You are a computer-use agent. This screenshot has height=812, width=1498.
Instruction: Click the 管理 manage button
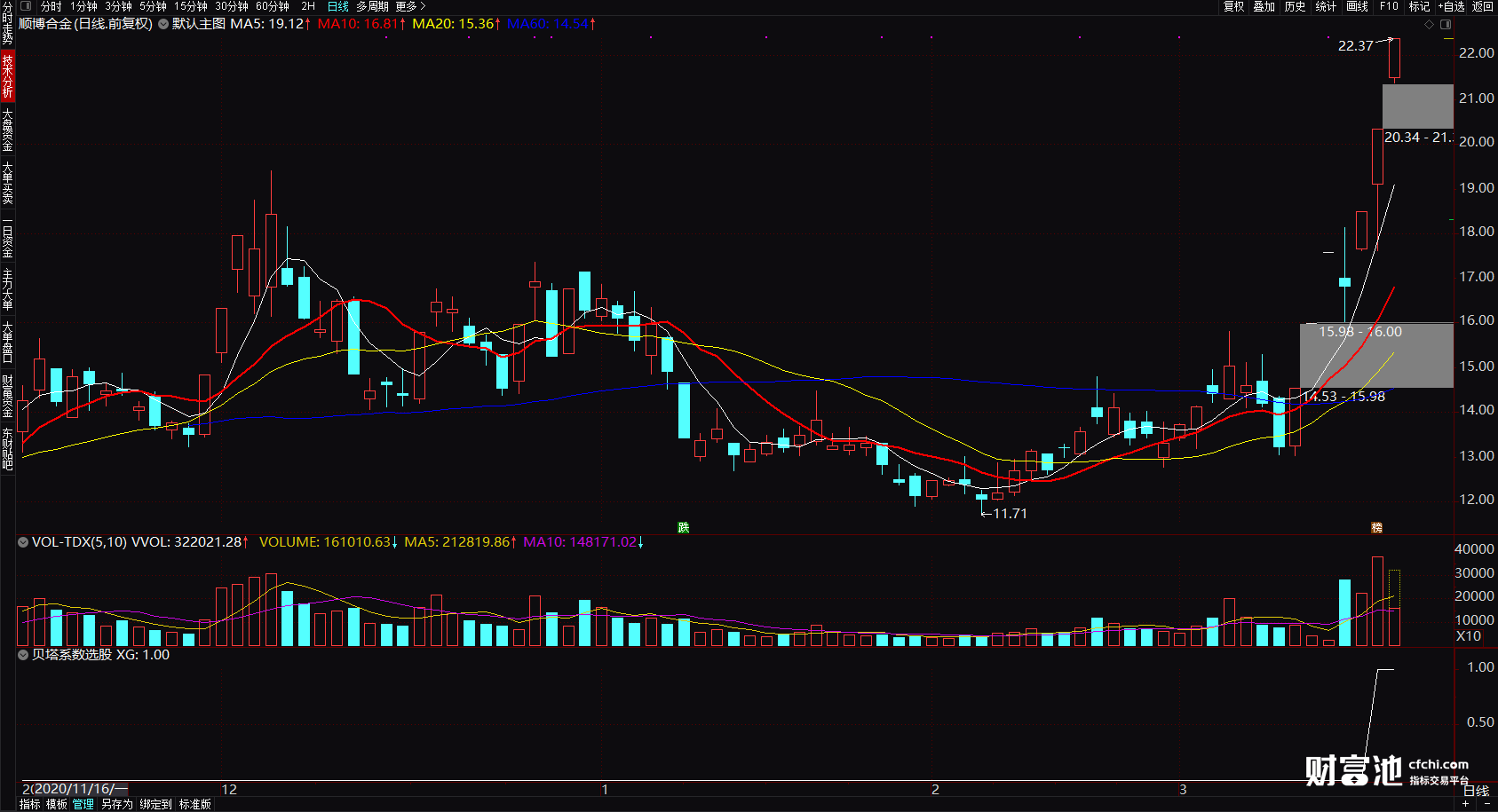point(83,804)
